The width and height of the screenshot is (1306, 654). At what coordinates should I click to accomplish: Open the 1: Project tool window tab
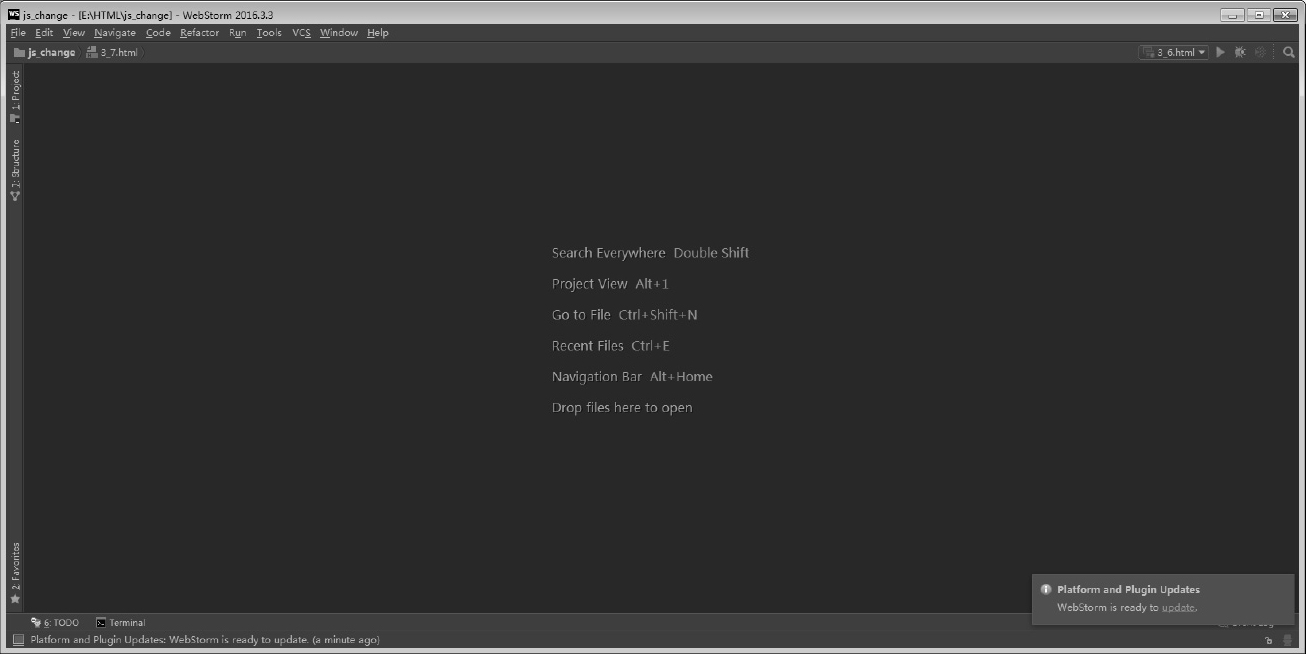point(15,96)
